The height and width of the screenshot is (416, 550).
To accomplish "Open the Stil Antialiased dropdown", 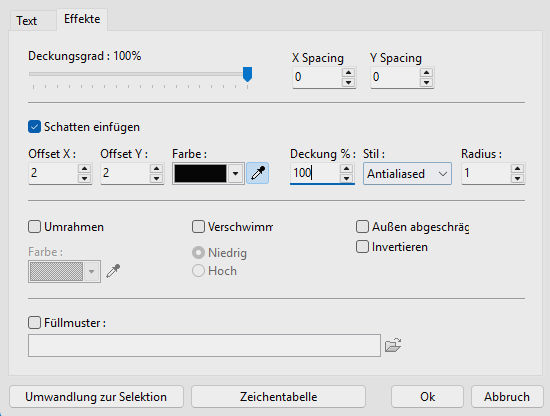I will click(x=407, y=173).
